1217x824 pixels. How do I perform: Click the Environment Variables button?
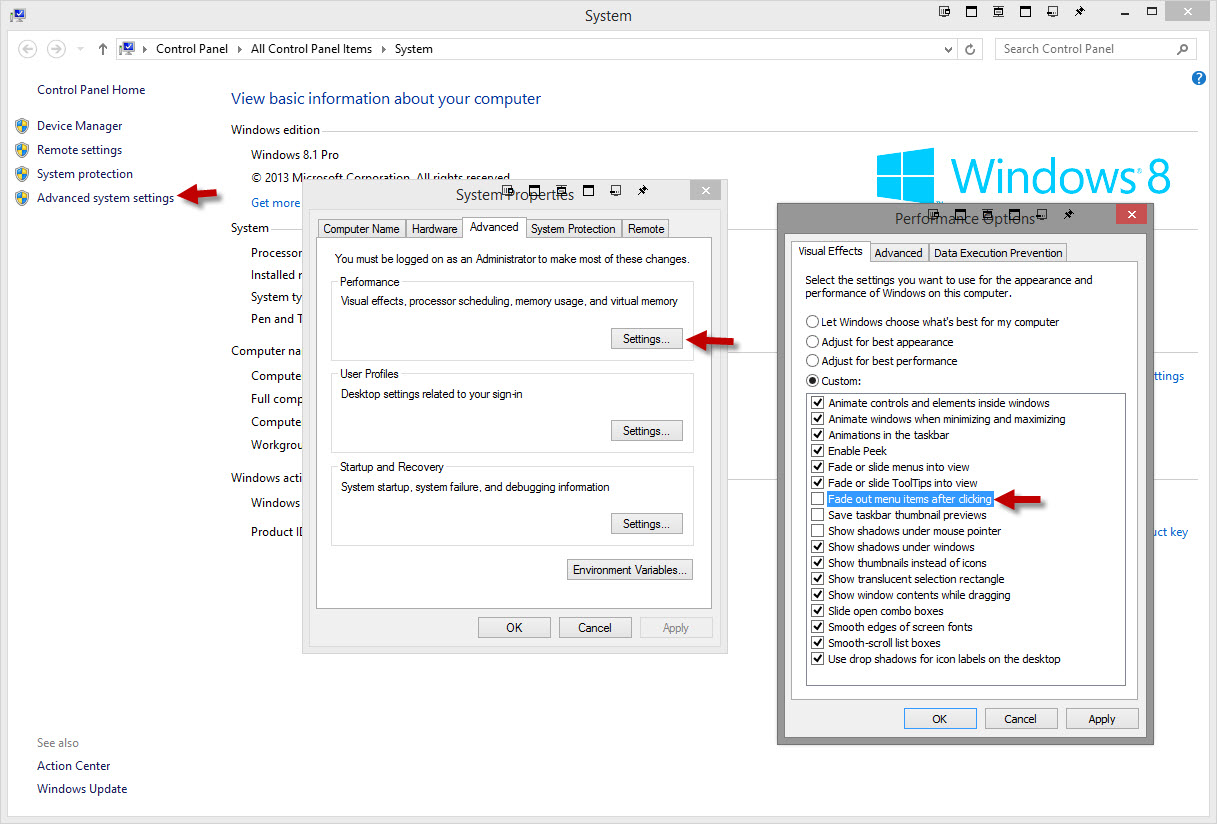point(629,570)
